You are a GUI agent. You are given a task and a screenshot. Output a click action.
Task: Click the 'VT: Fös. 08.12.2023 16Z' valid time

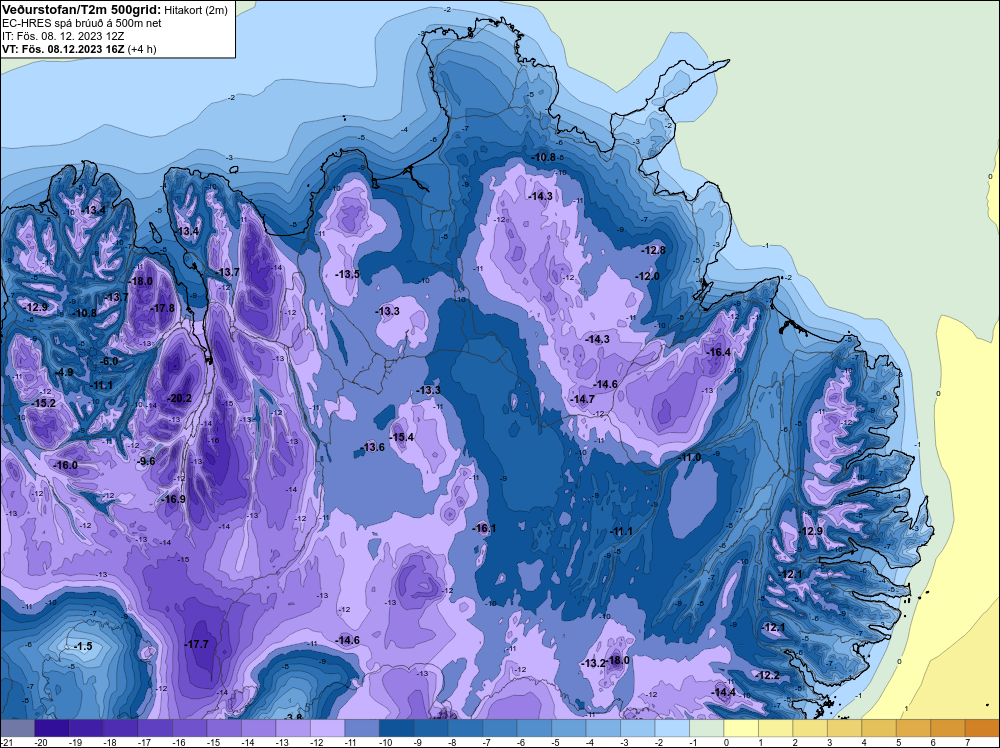point(64,48)
